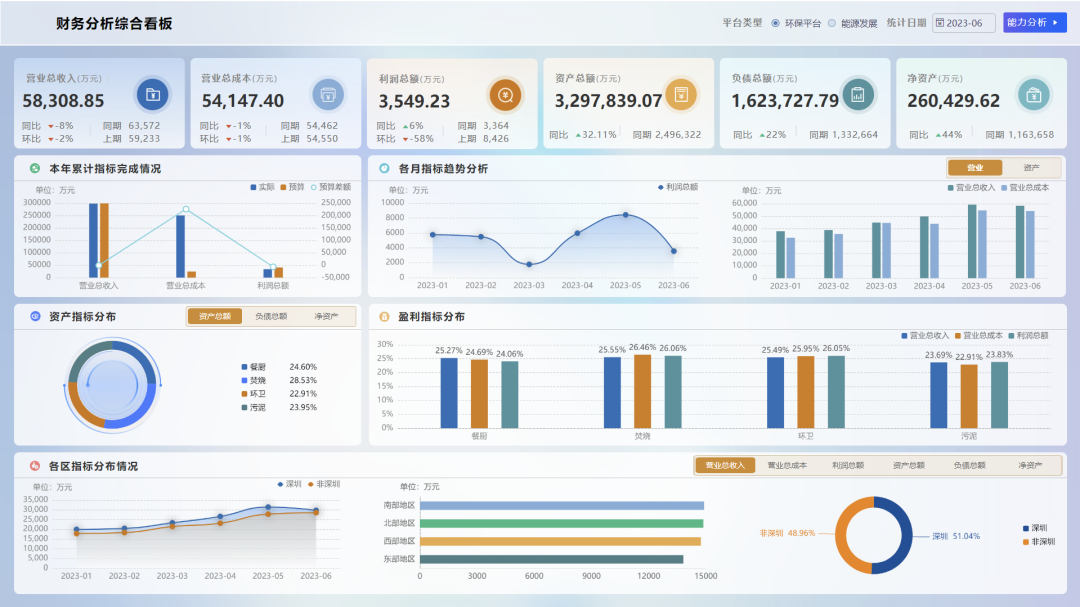Click the 餐厨 blue legend swatch
This screenshot has height=607, width=1080.
[x=244, y=367]
